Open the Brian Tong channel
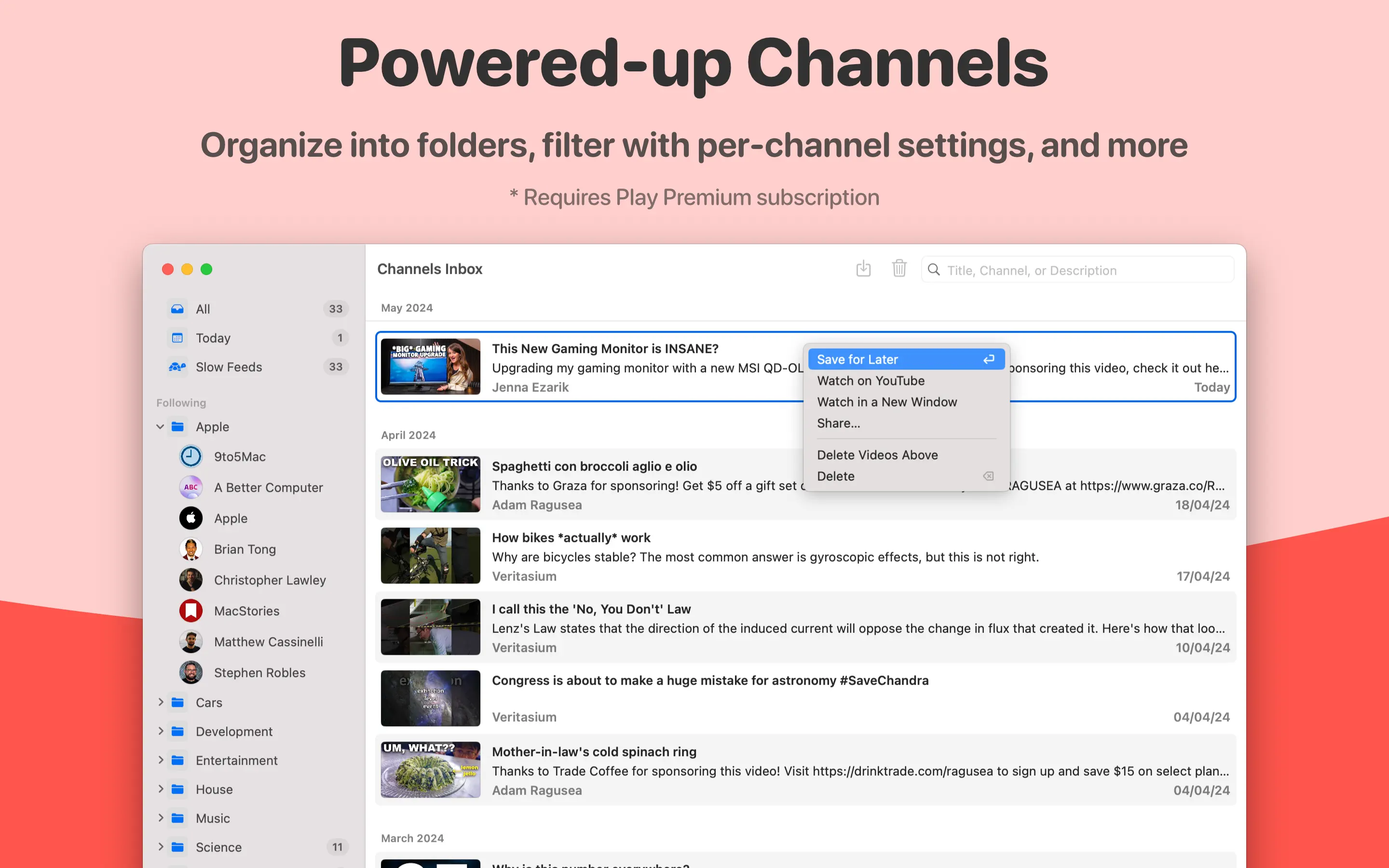The height and width of the screenshot is (868, 1389). 245,549
